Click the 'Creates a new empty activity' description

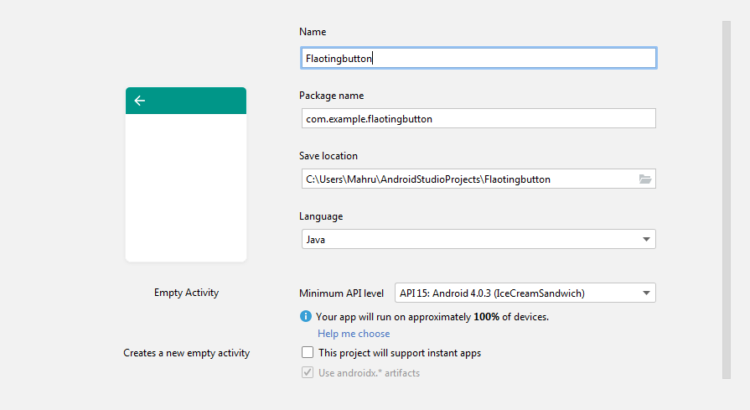click(186, 353)
